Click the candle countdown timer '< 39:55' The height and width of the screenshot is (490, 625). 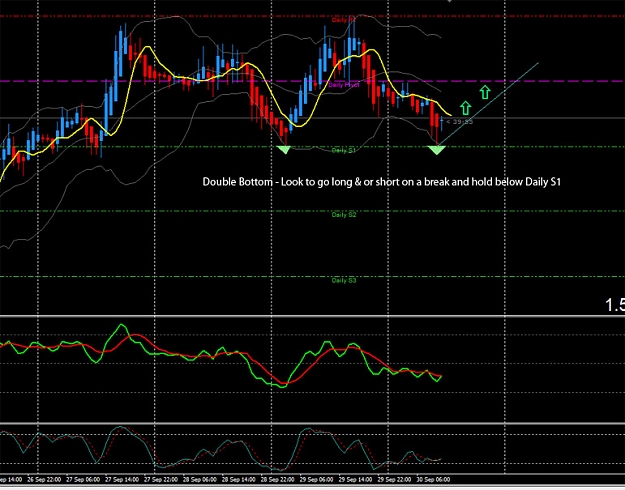(x=460, y=122)
